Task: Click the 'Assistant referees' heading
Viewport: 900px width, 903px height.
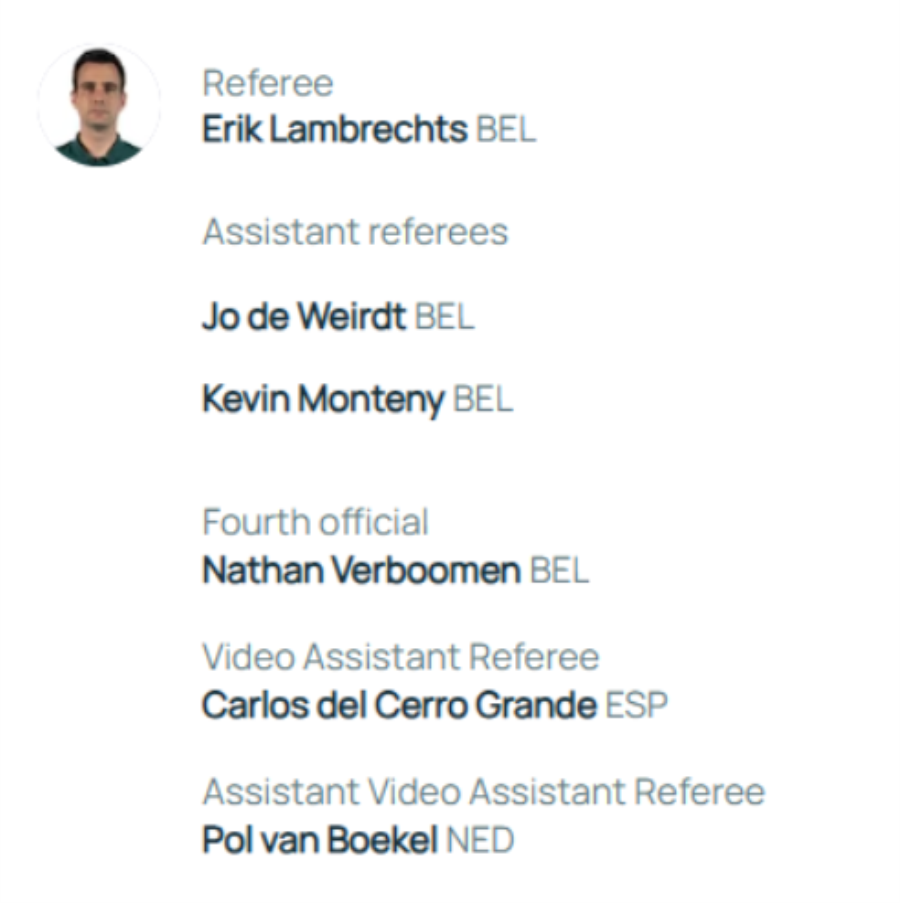Action: [355, 232]
